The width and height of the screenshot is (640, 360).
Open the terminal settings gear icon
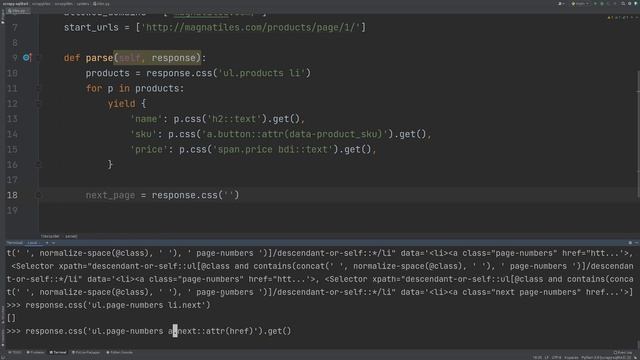(630, 243)
